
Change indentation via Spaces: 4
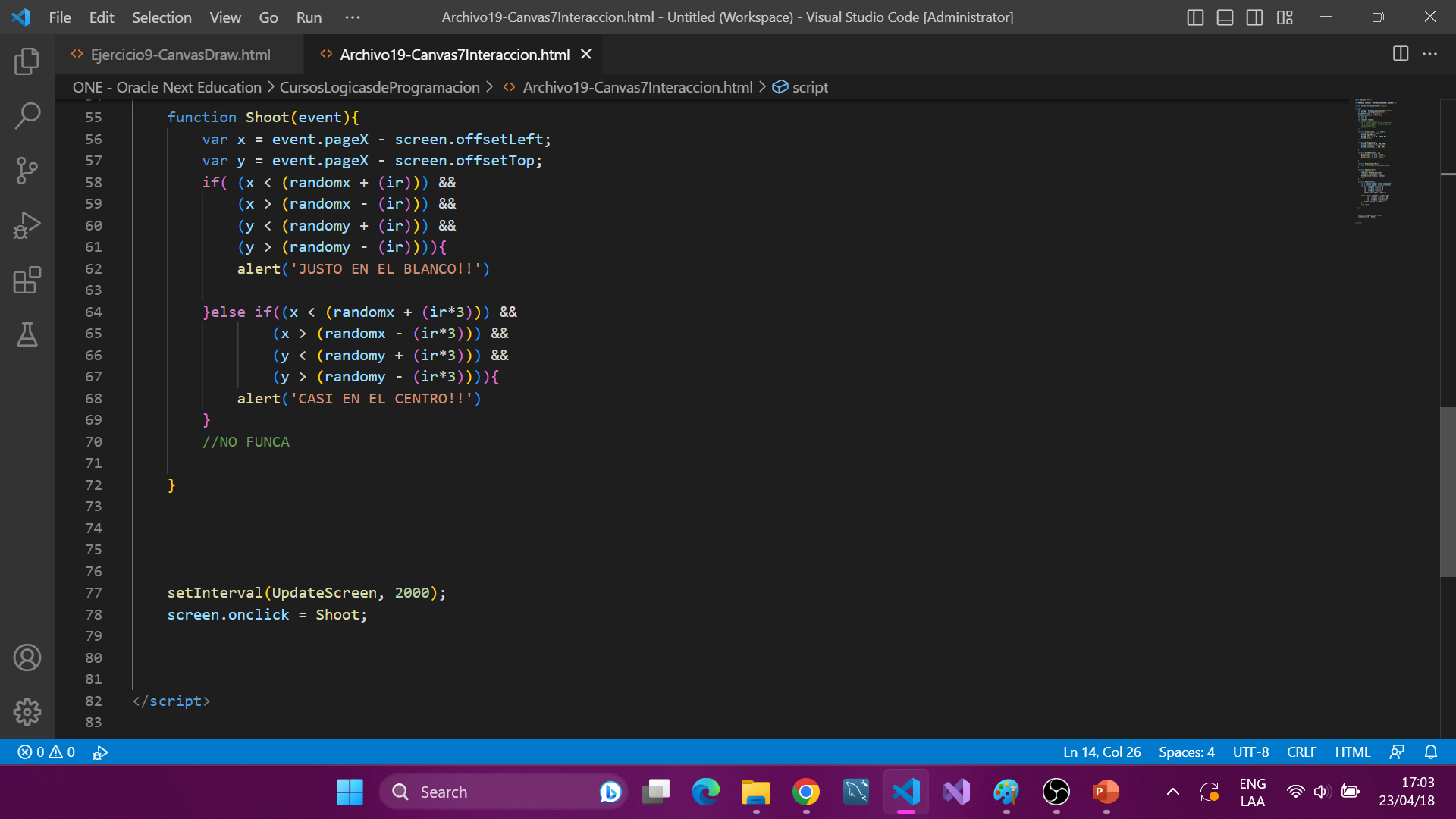[x=1186, y=752]
